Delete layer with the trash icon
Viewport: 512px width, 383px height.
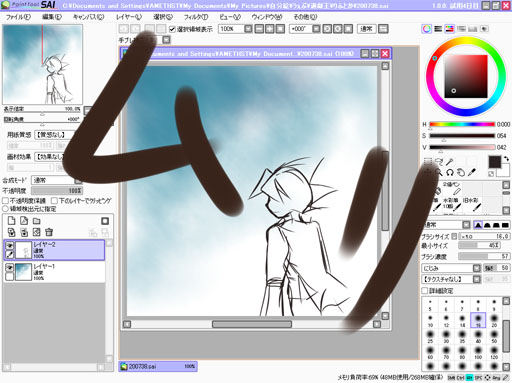tap(49, 232)
